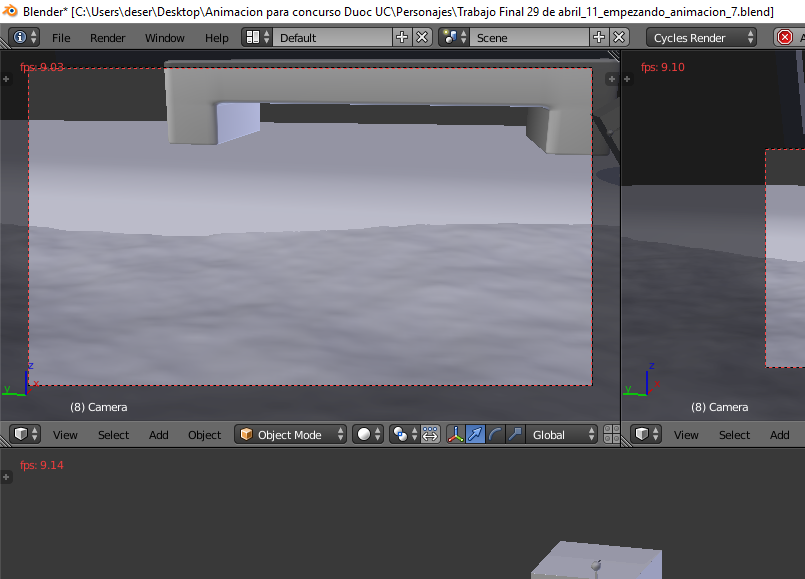Enable the translate manipulator arrow

tap(476, 434)
